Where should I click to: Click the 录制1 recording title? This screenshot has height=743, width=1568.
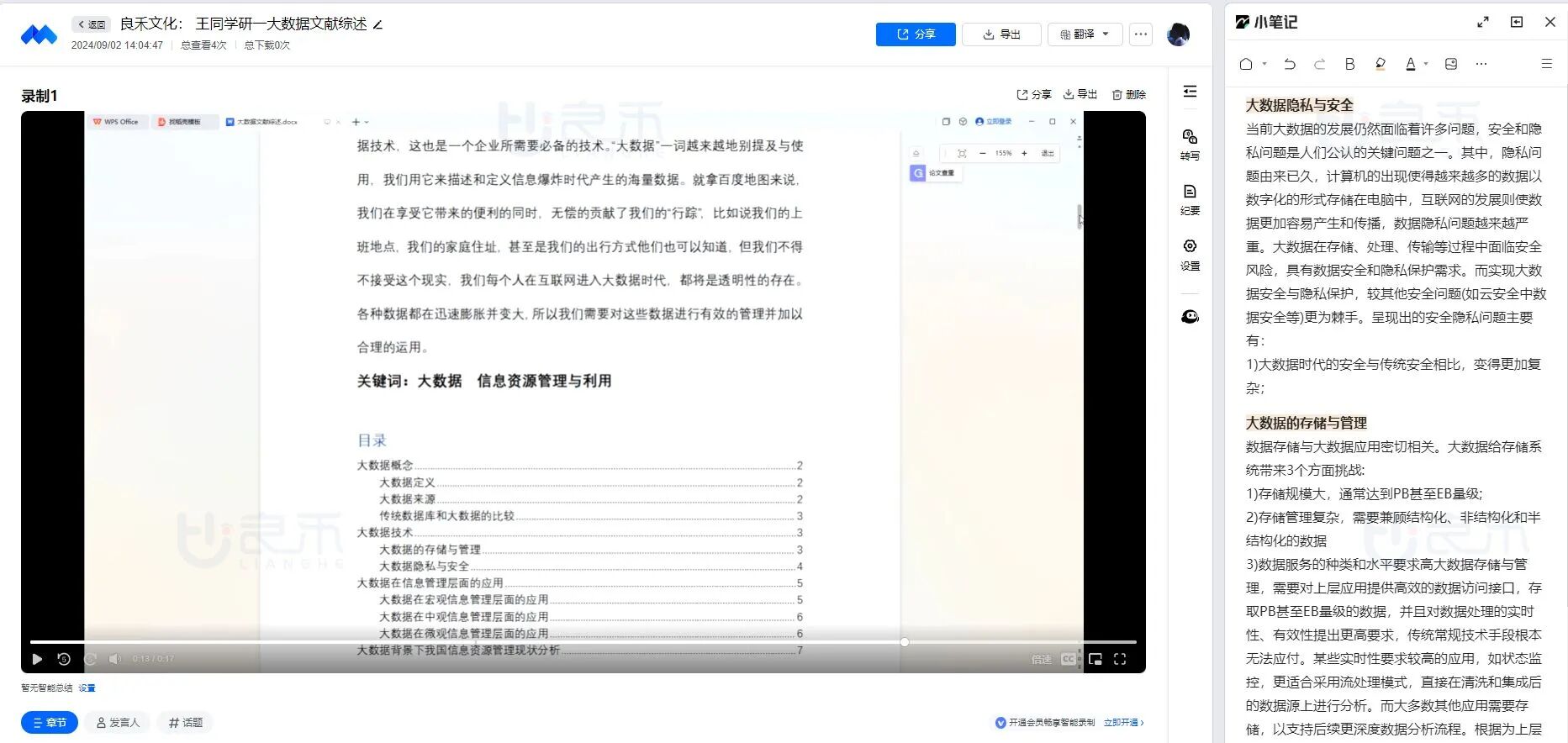click(x=39, y=96)
